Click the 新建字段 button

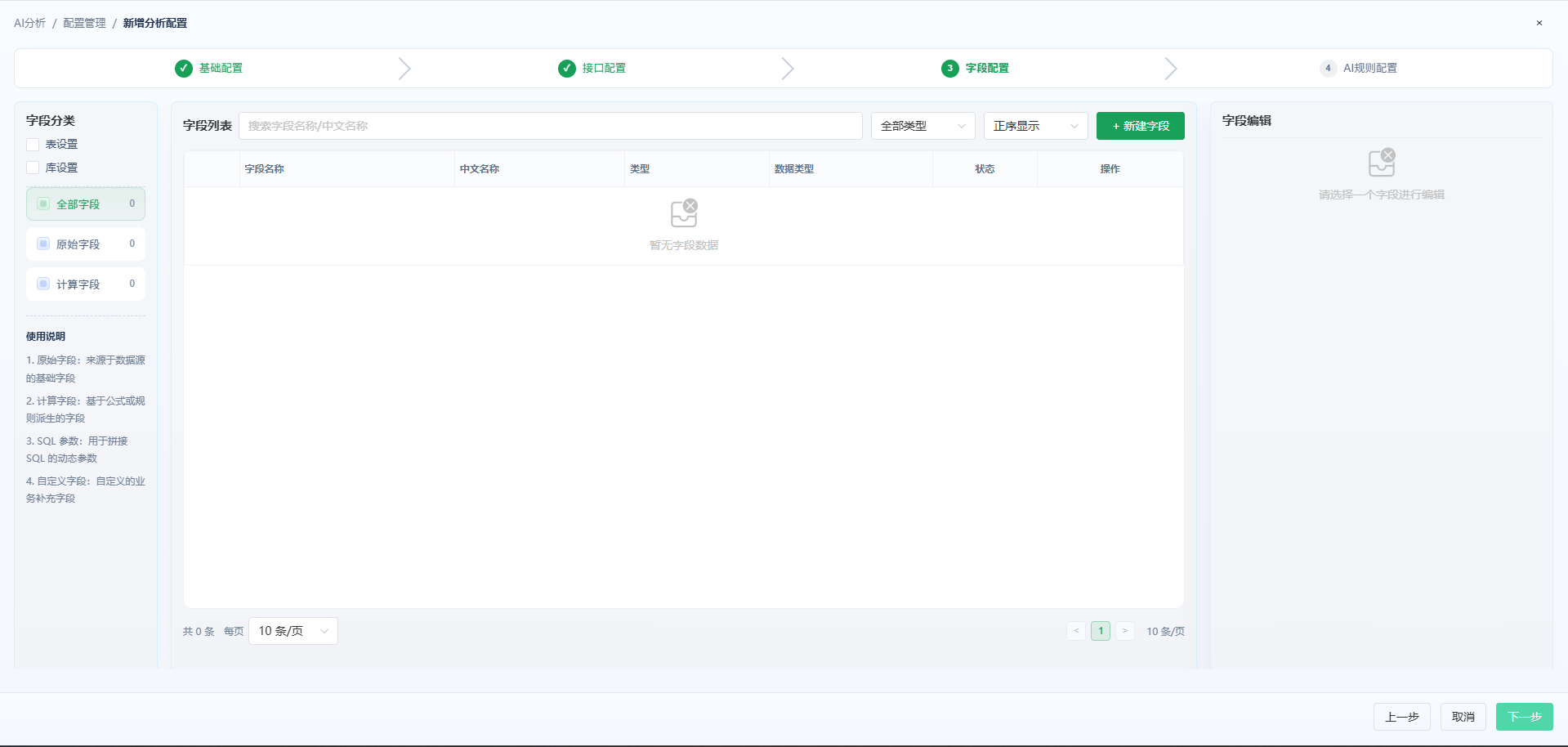tap(1141, 126)
